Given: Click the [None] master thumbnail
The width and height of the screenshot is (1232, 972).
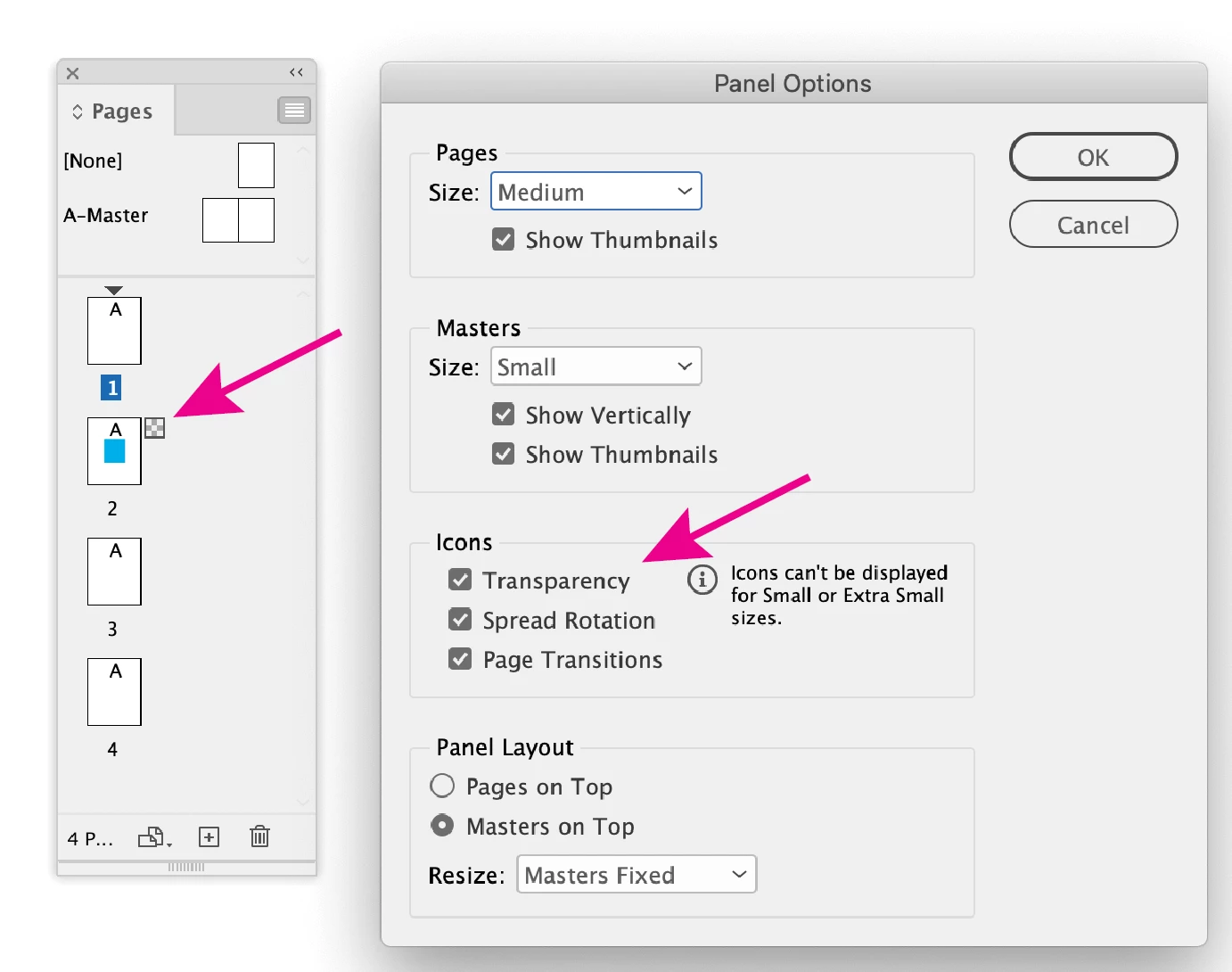Looking at the screenshot, I should [x=256, y=165].
